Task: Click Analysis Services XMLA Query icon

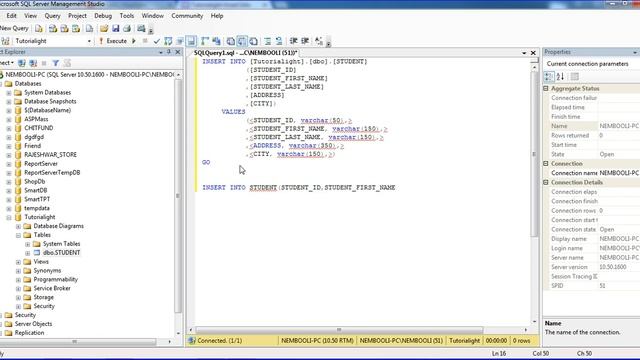Action: 76,29
